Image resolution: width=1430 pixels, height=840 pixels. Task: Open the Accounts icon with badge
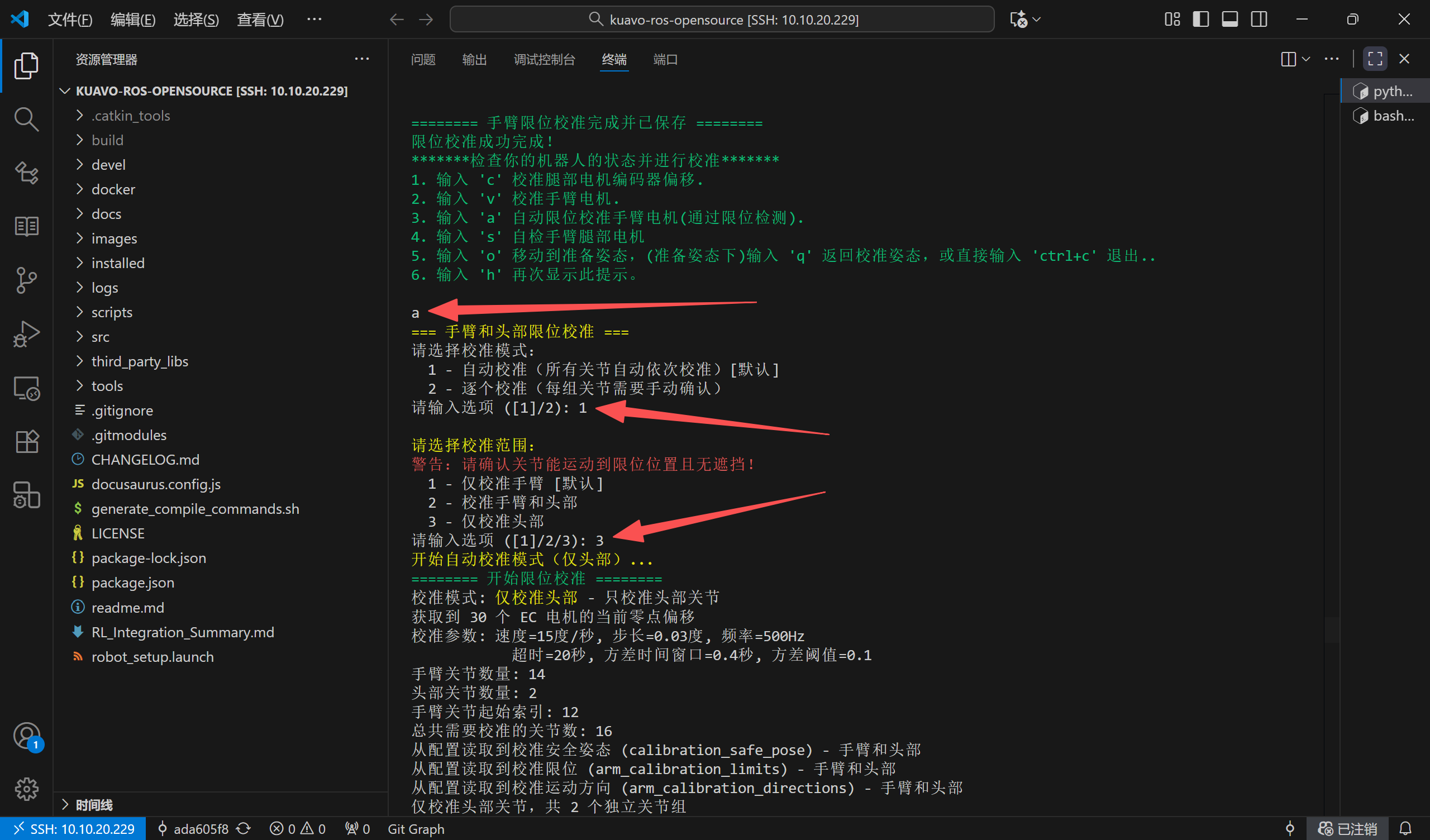tap(26, 736)
